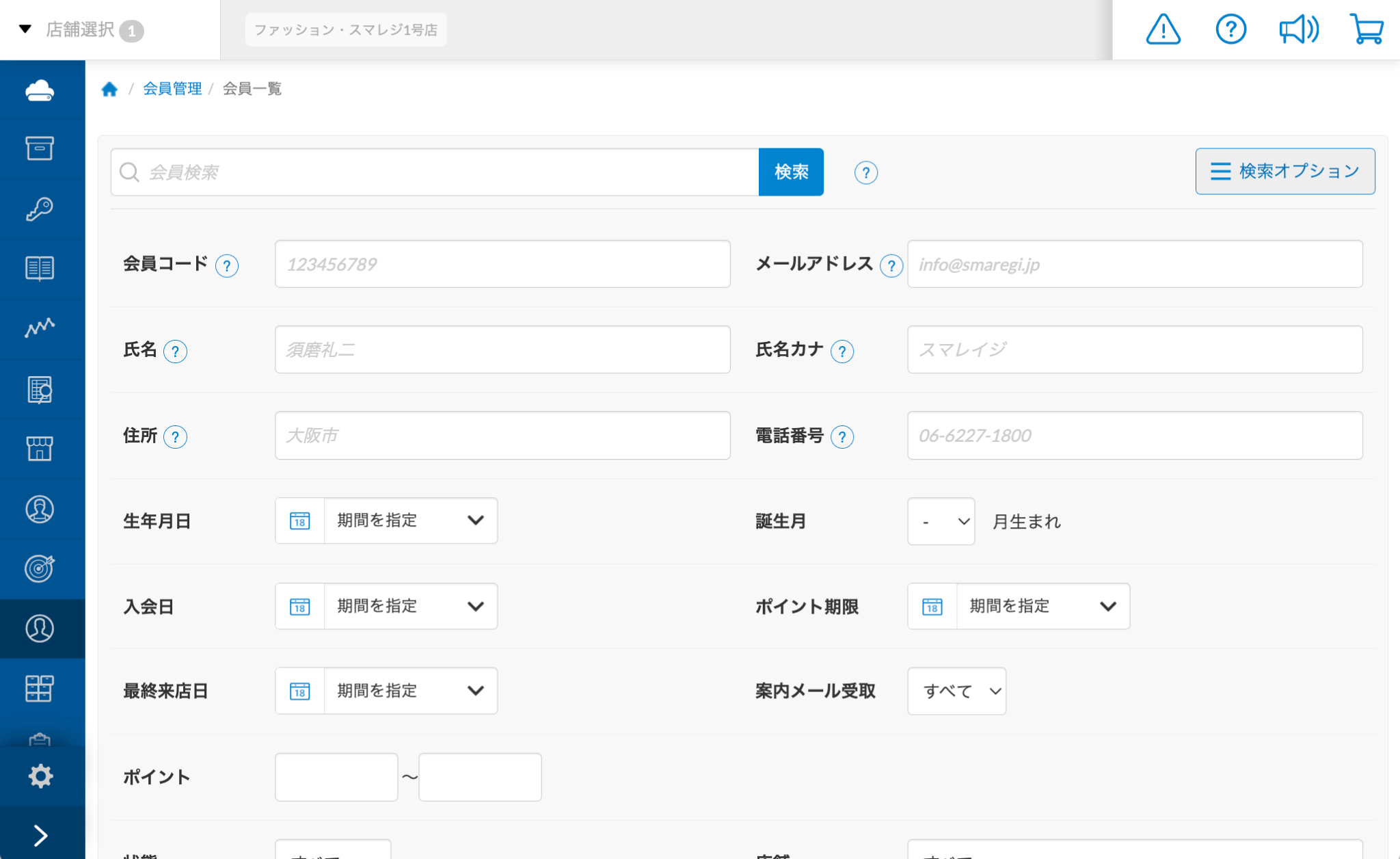Click the メールアドレス input field
The height and width of the screenshot is (859, 1400).
(x=1134, y=264)
